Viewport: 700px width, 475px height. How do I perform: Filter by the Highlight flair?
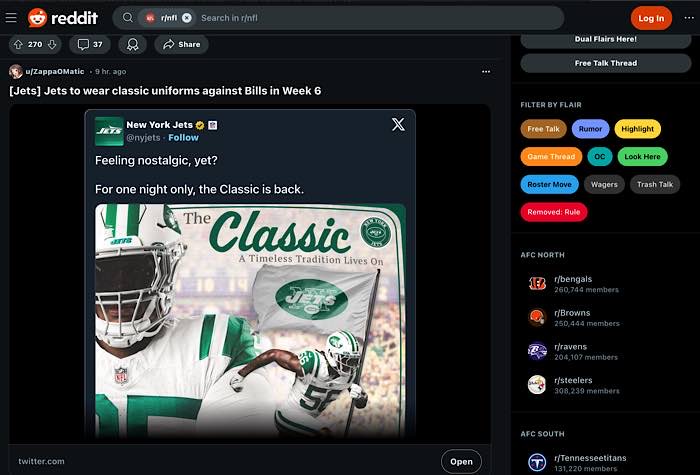(638, 129)
